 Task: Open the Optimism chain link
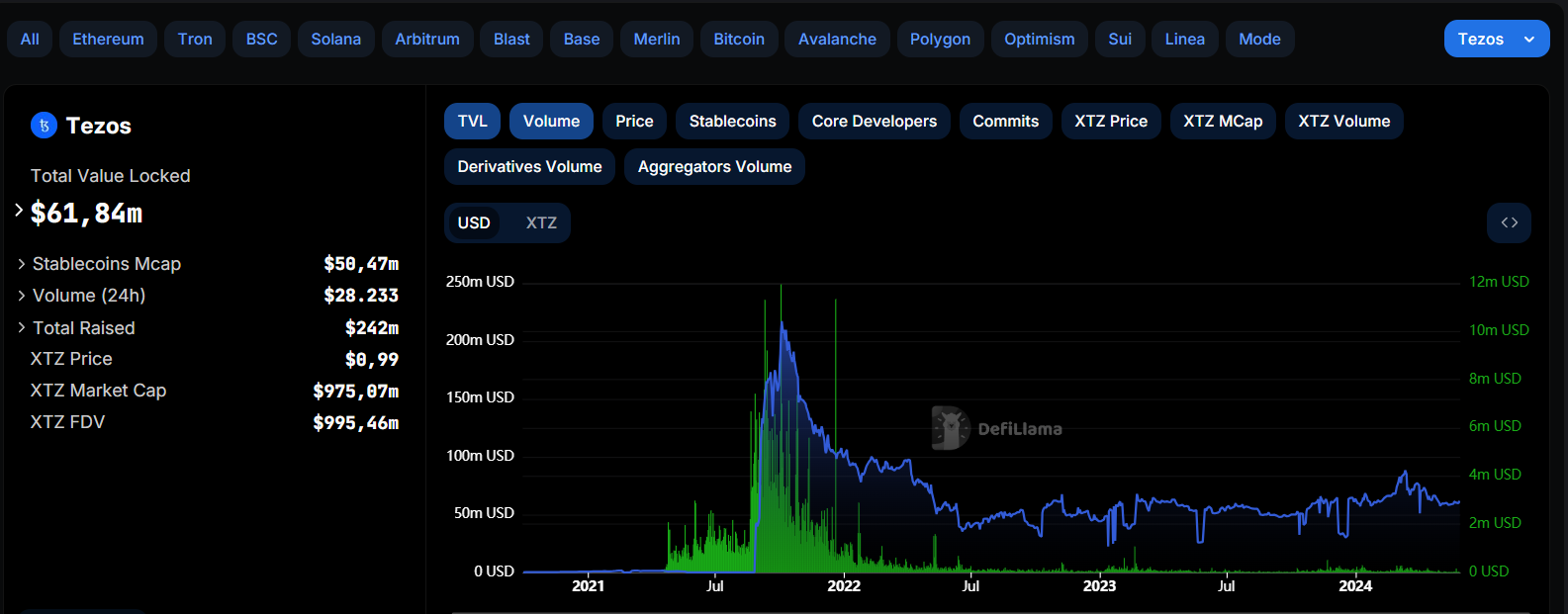[1039, 39]
